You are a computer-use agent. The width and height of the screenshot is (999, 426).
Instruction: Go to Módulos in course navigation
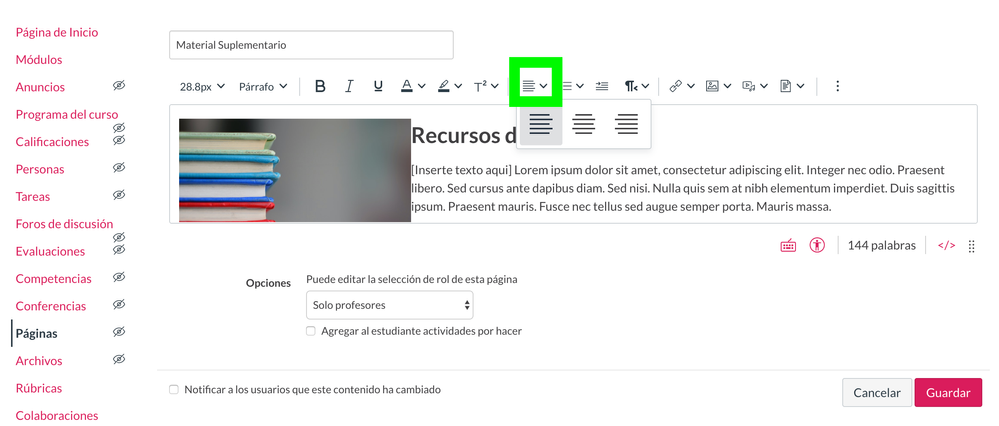[x=39, y=60]
